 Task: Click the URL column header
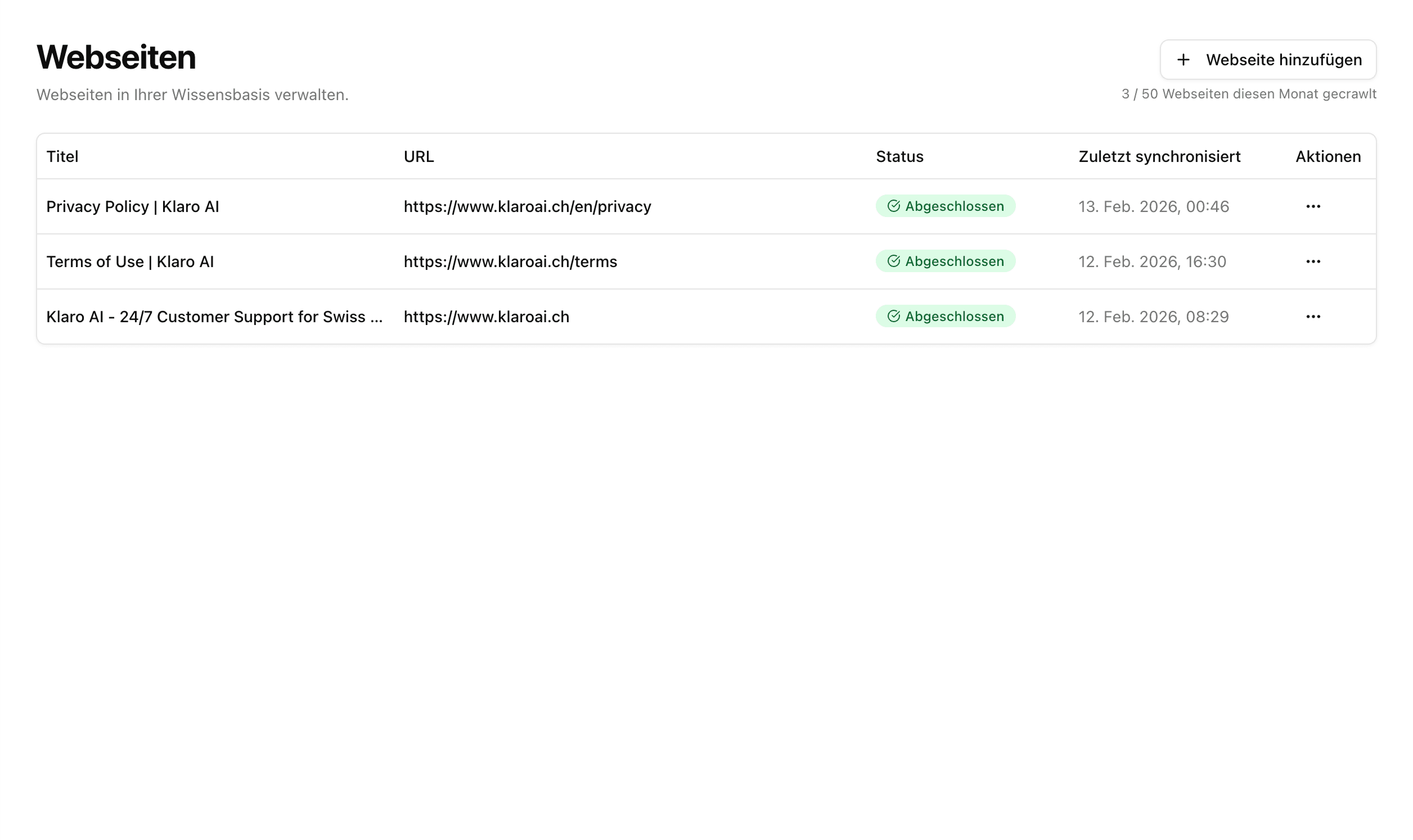point(418,157)
